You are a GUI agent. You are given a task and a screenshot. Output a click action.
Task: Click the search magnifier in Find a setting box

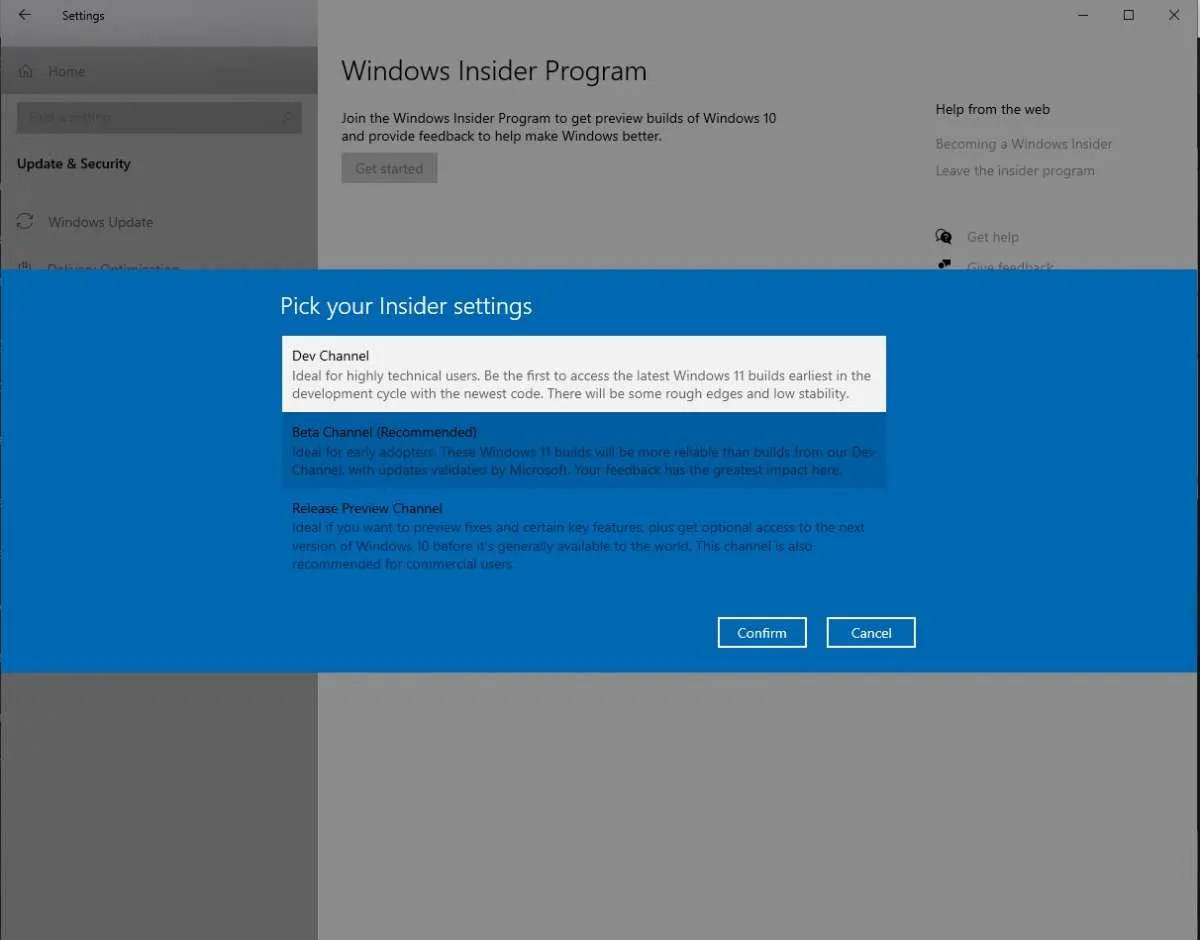click(288, 117)
